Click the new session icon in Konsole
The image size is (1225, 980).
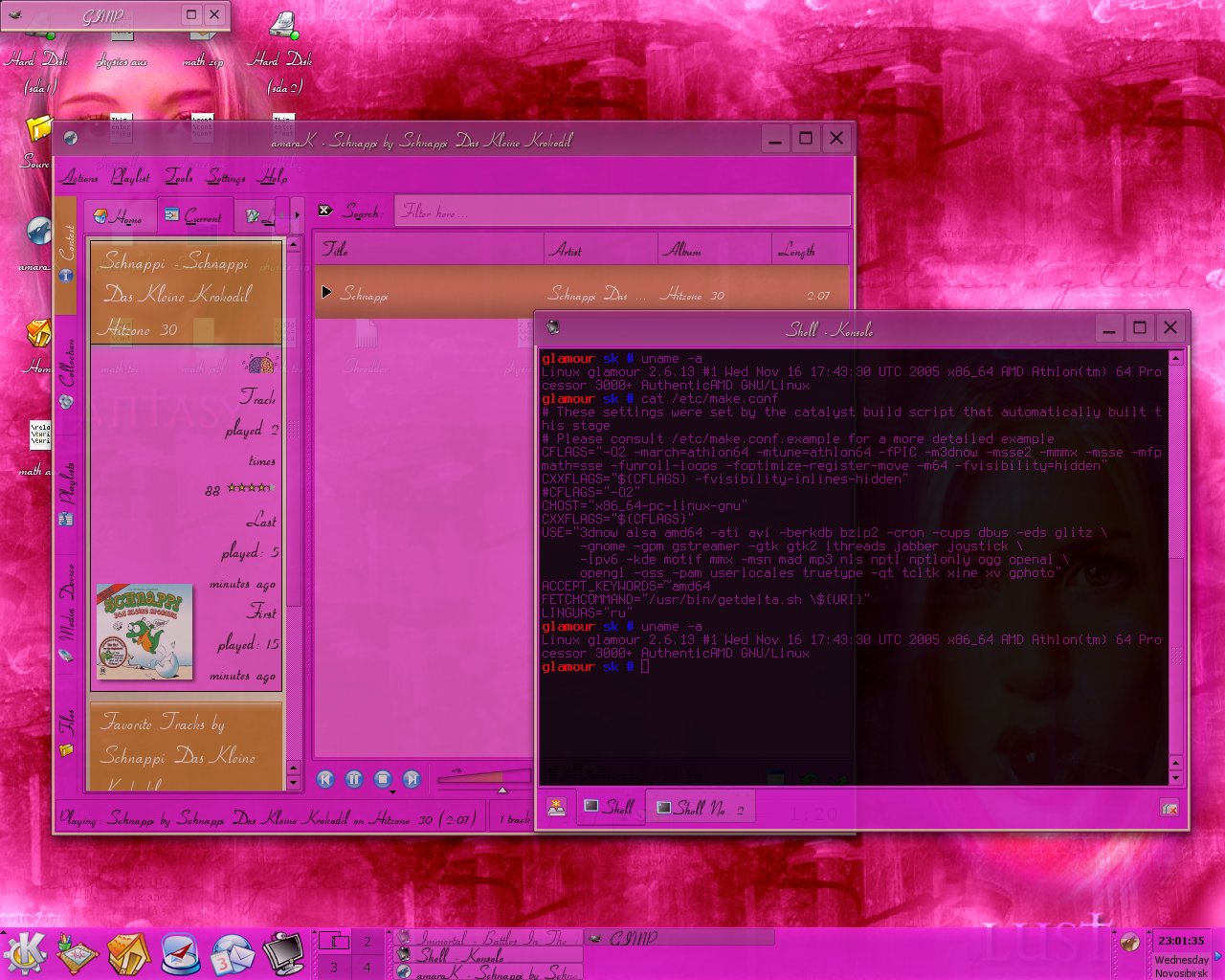(556, 808)
